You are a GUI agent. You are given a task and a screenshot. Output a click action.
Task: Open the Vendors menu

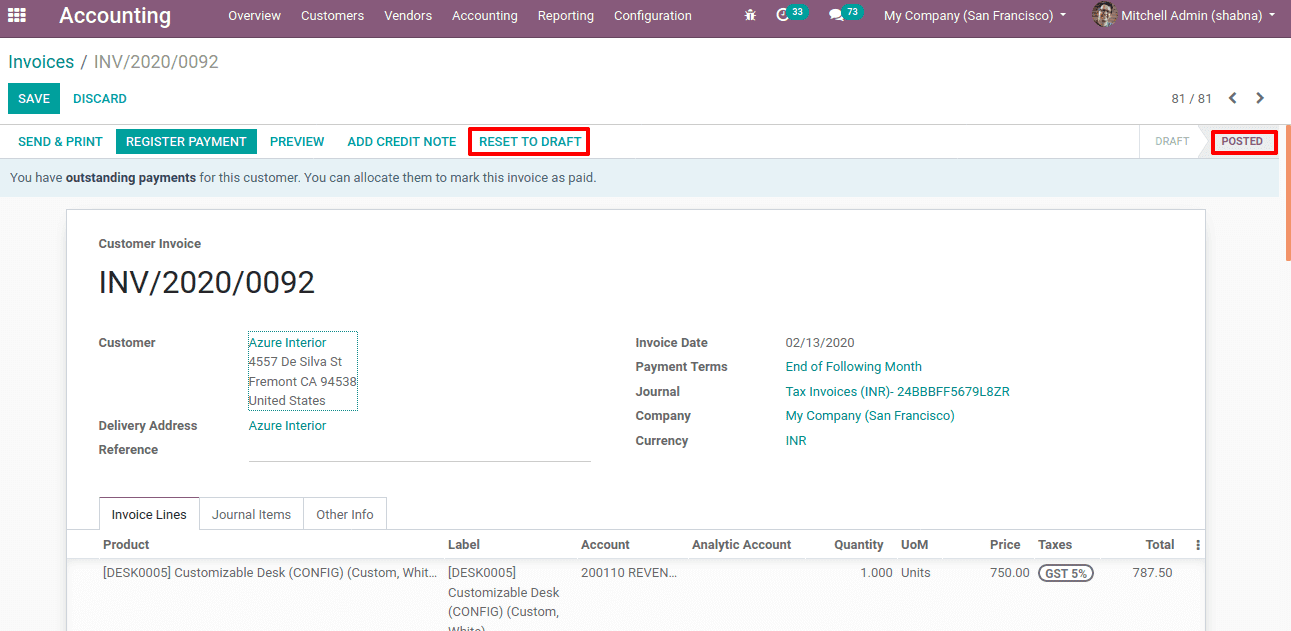click(408, 16)
